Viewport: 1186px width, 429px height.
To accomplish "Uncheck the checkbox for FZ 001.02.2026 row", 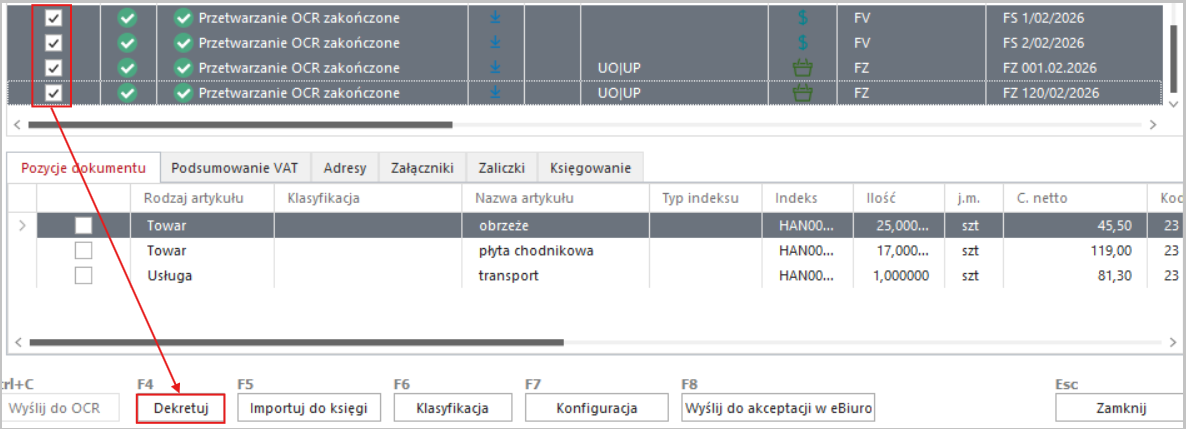I will point(54,68).
